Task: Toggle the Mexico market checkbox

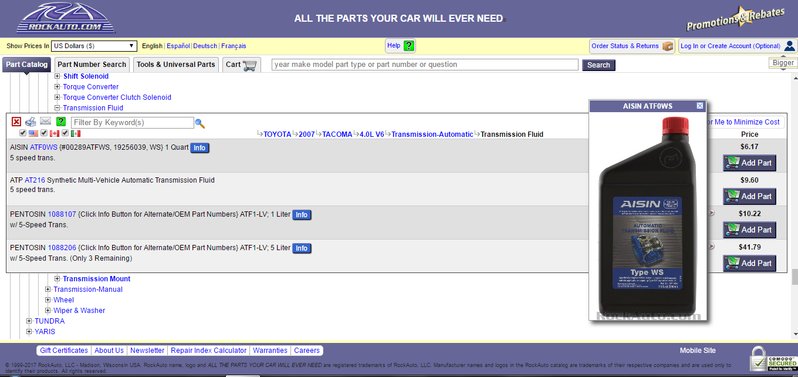Action: (65, 133)
